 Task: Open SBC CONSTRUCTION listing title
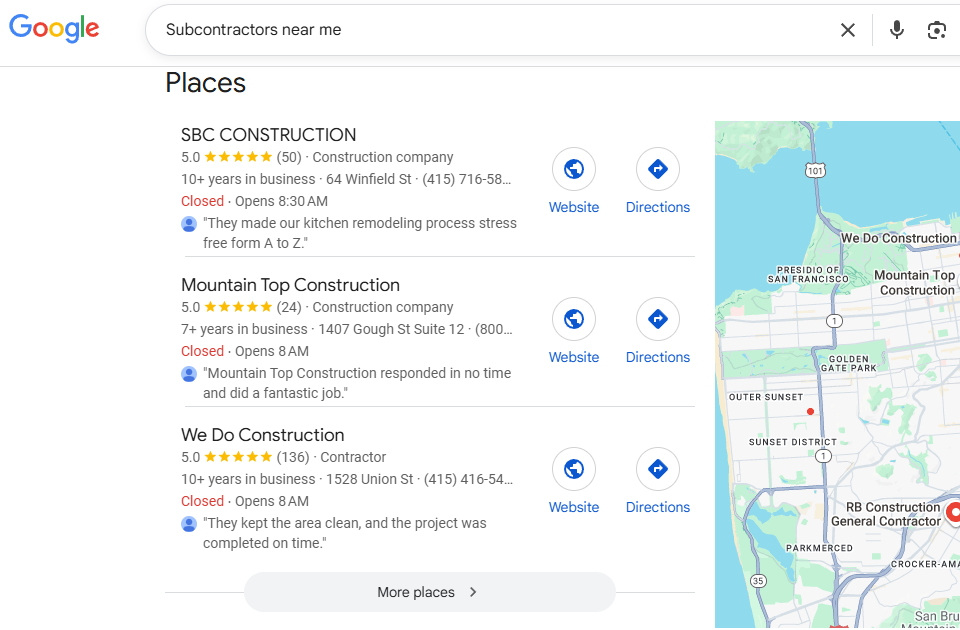tap(268, 135)
